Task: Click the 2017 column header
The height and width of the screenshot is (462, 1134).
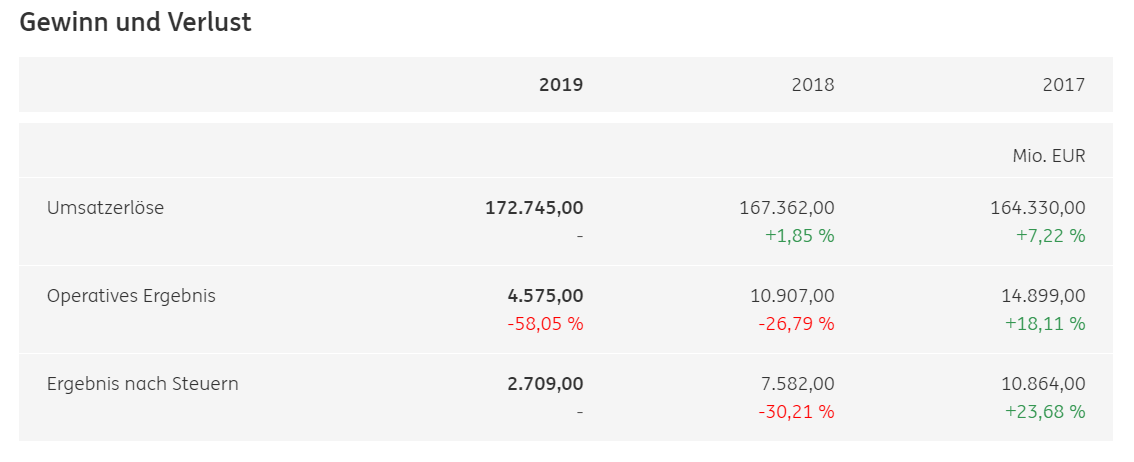Action: tap(1064, 85)
